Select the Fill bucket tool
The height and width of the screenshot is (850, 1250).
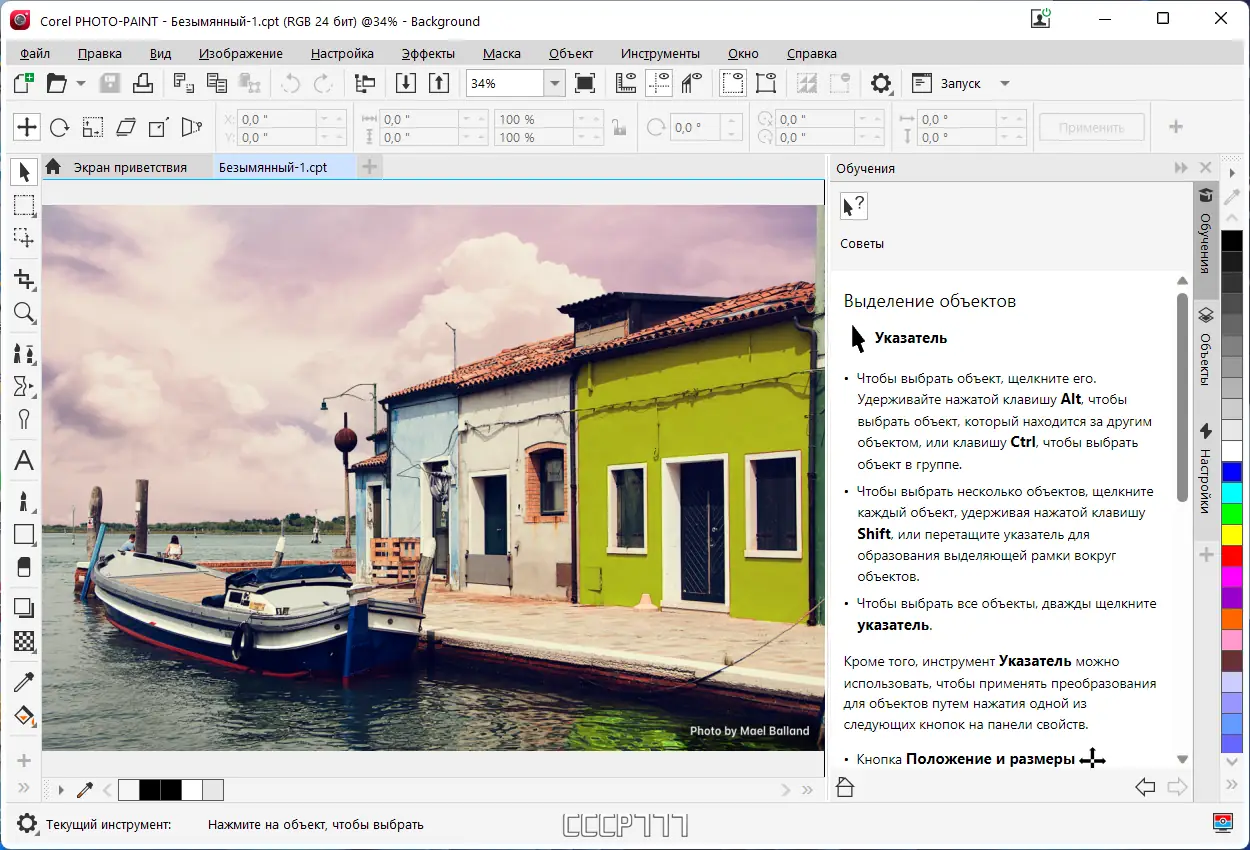pyautogui.click(x=24, y=716)
